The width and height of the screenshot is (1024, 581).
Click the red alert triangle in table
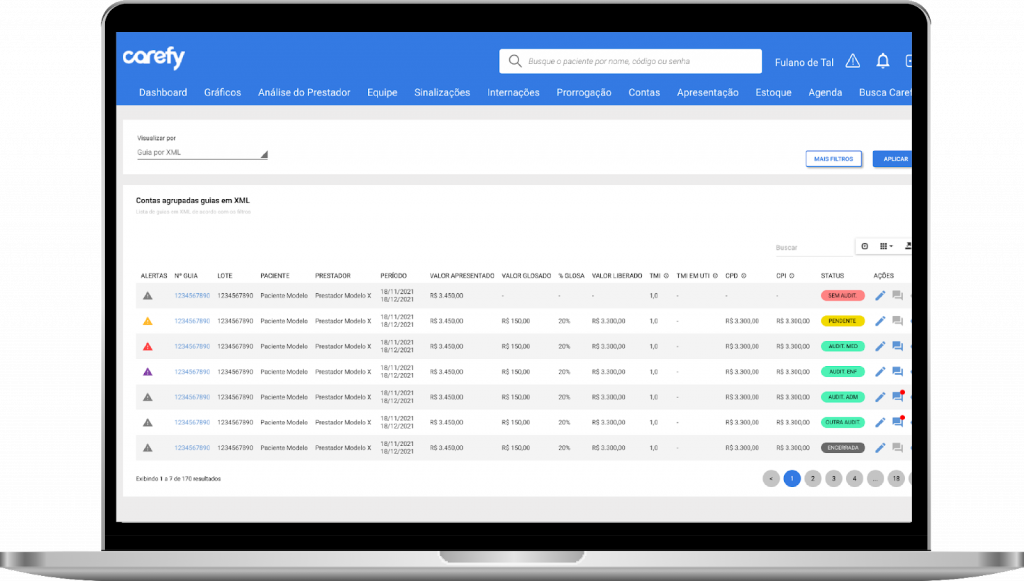coord(147,346)
